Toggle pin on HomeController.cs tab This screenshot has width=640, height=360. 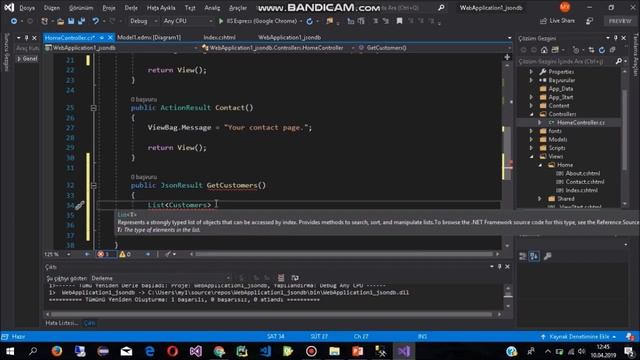(102, 38)
